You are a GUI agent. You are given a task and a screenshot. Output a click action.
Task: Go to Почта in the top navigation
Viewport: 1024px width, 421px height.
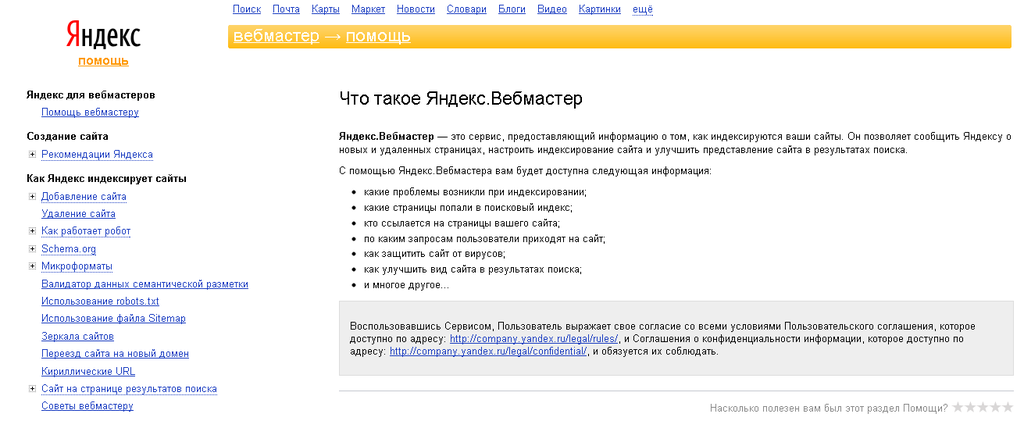coord(286,9)
